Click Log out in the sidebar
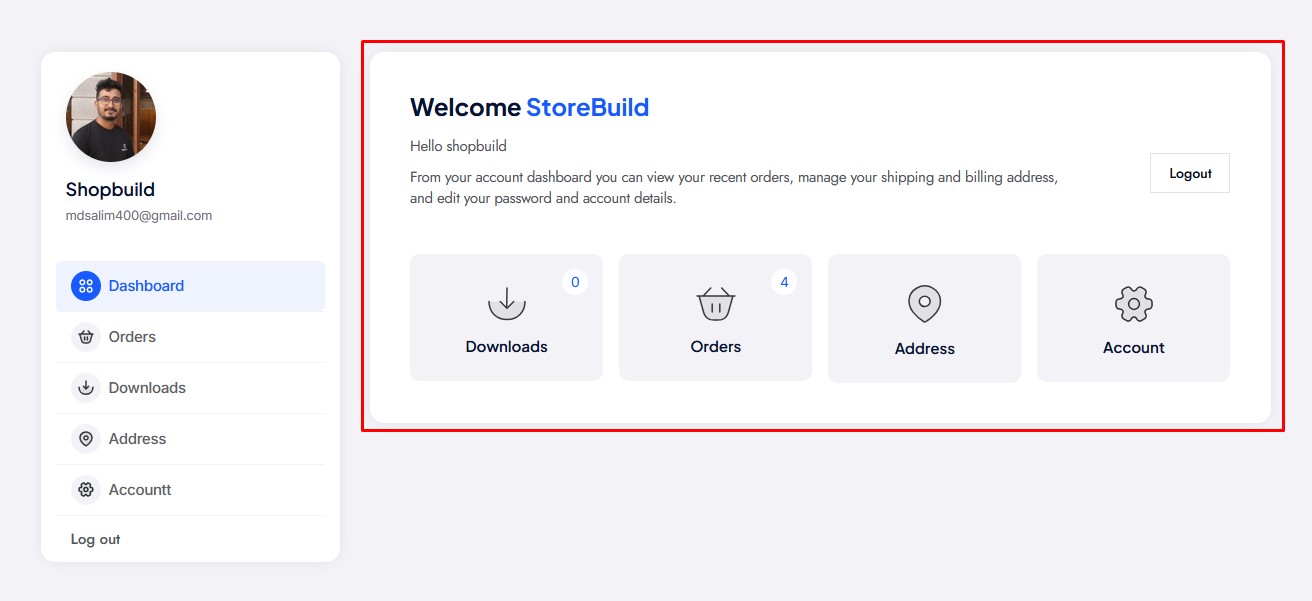Screen dimensions: 1312x601 click(x=96, y=539)
